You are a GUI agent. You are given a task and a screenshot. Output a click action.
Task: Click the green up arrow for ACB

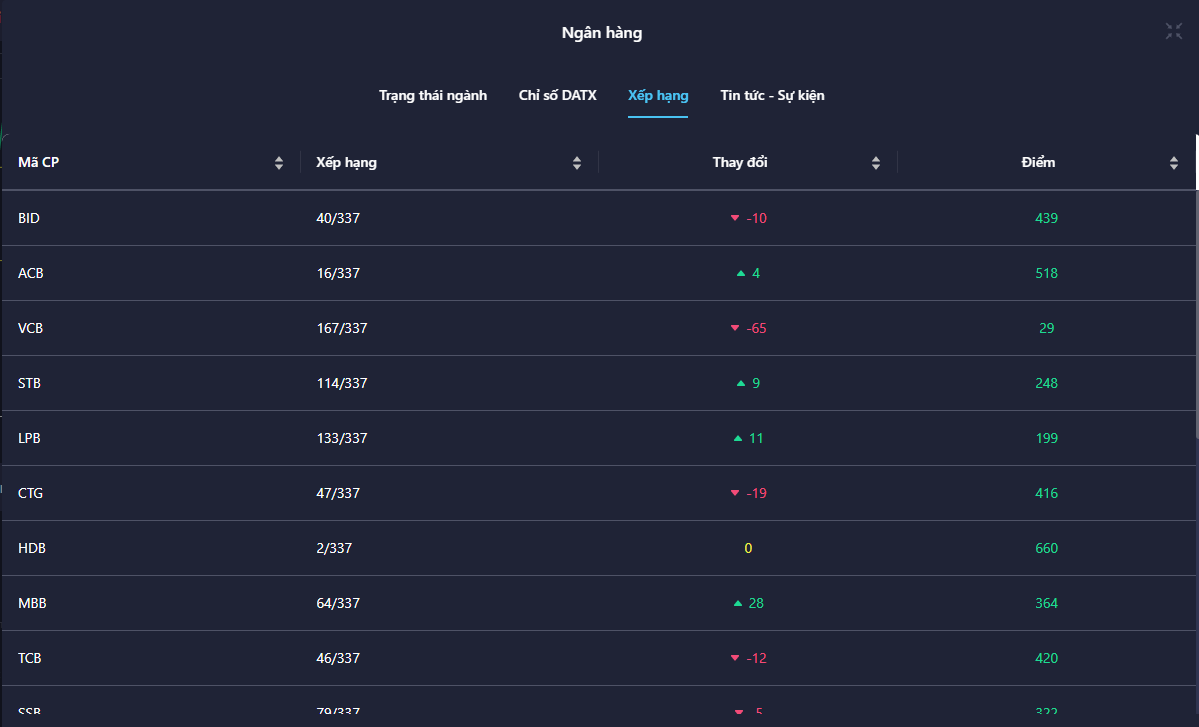(x=740, y=273)
